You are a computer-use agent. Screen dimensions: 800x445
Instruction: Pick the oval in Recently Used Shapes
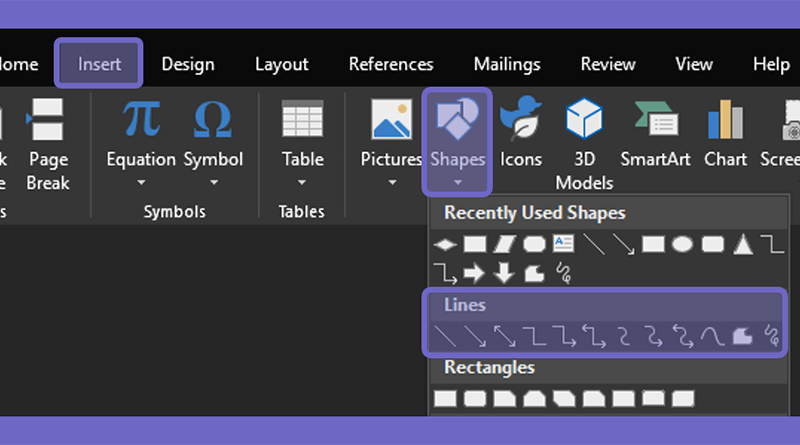[682, 244]
